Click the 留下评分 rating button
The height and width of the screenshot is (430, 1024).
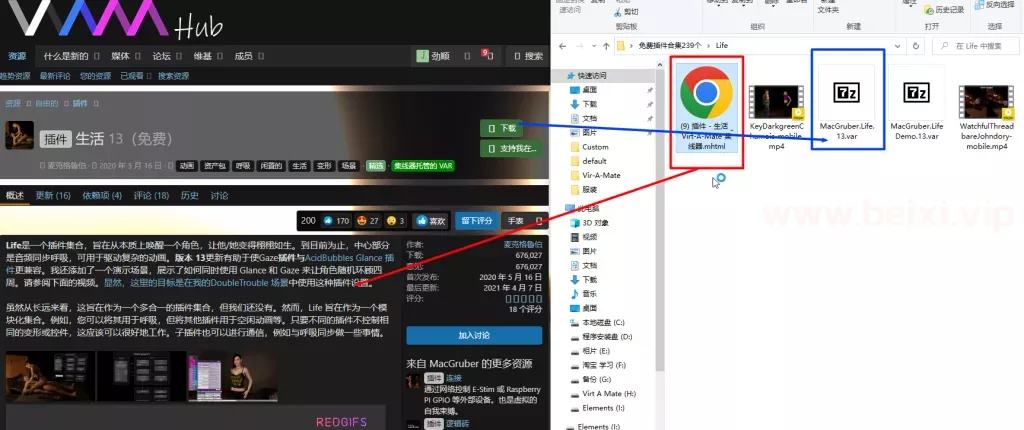pyautogui.click(x=477, y=221)
